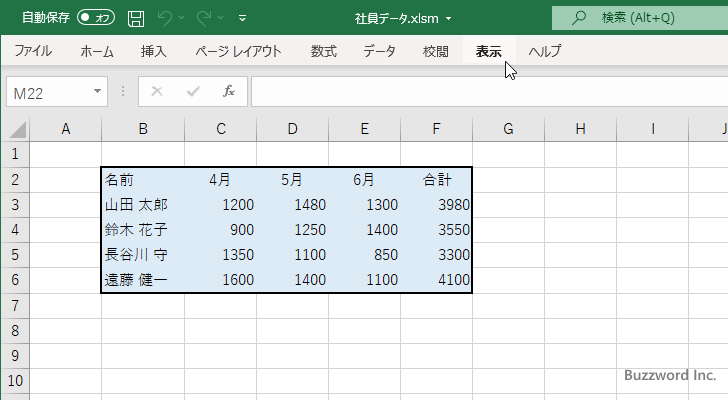The image size is (728, 400).
Task: Switch to the 数式 (Formulas) tab
Action: (323, 51)
